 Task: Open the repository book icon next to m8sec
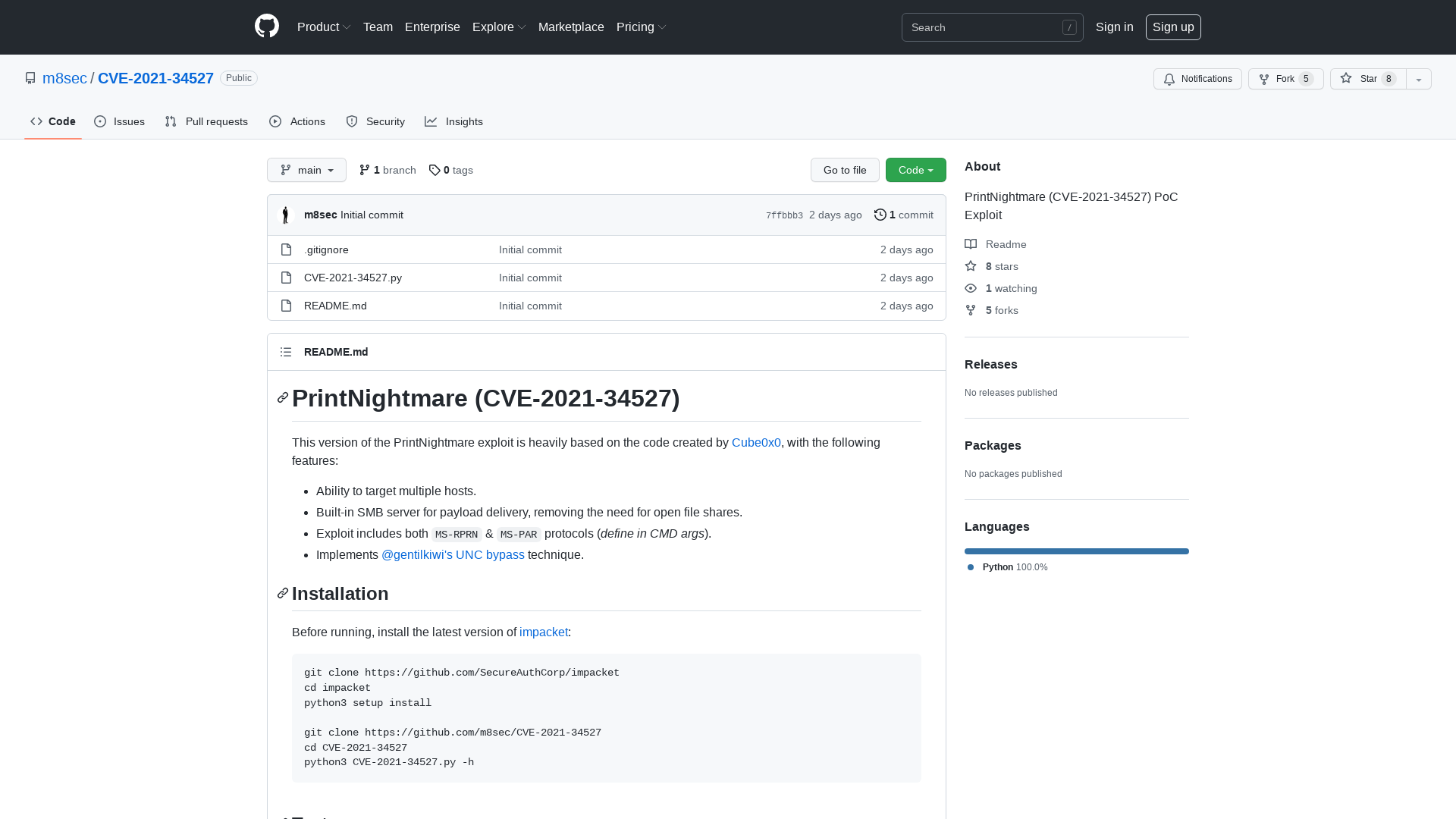pyautogui.click(x=30, y=78)
